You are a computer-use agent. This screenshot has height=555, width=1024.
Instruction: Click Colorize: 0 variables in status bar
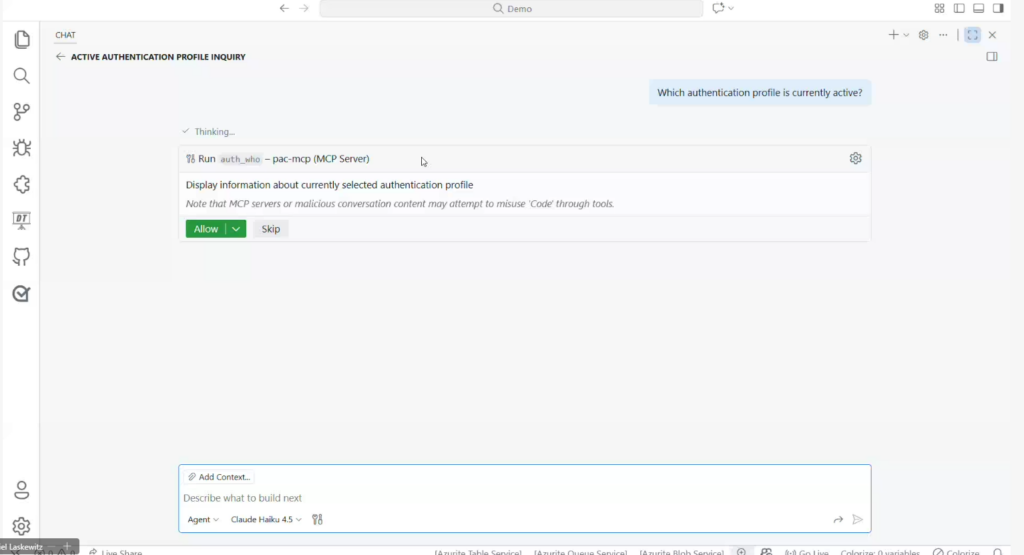point(880,552)
